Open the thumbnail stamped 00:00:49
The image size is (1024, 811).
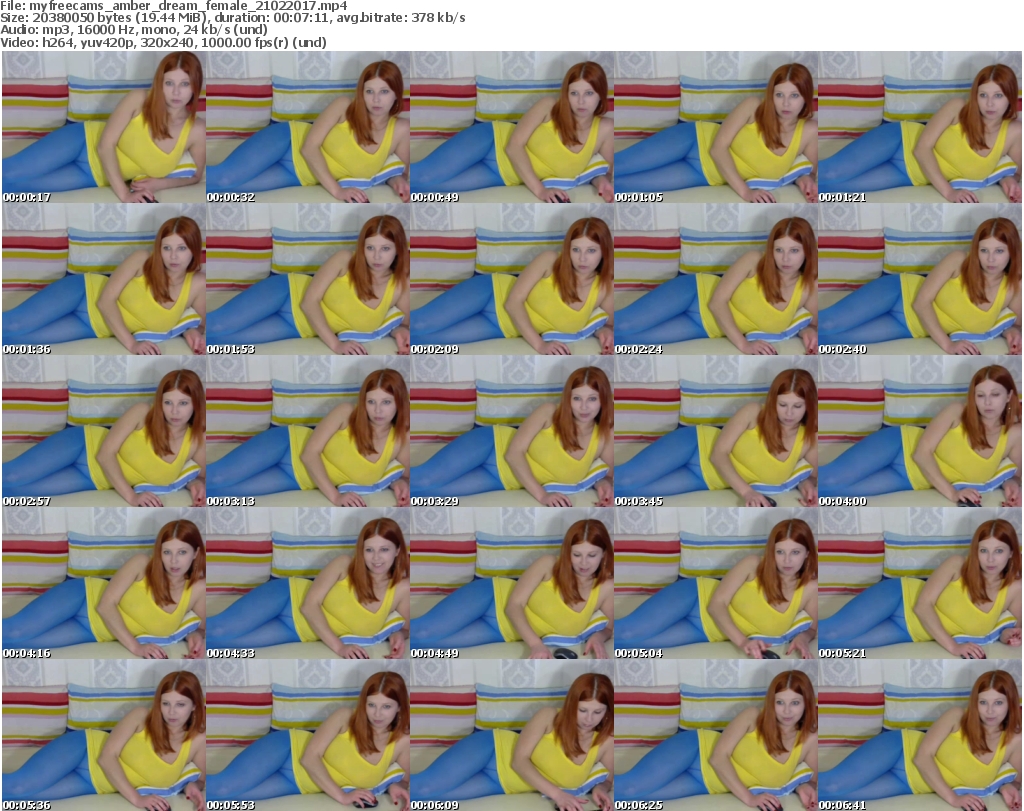[x=511, y=127]
